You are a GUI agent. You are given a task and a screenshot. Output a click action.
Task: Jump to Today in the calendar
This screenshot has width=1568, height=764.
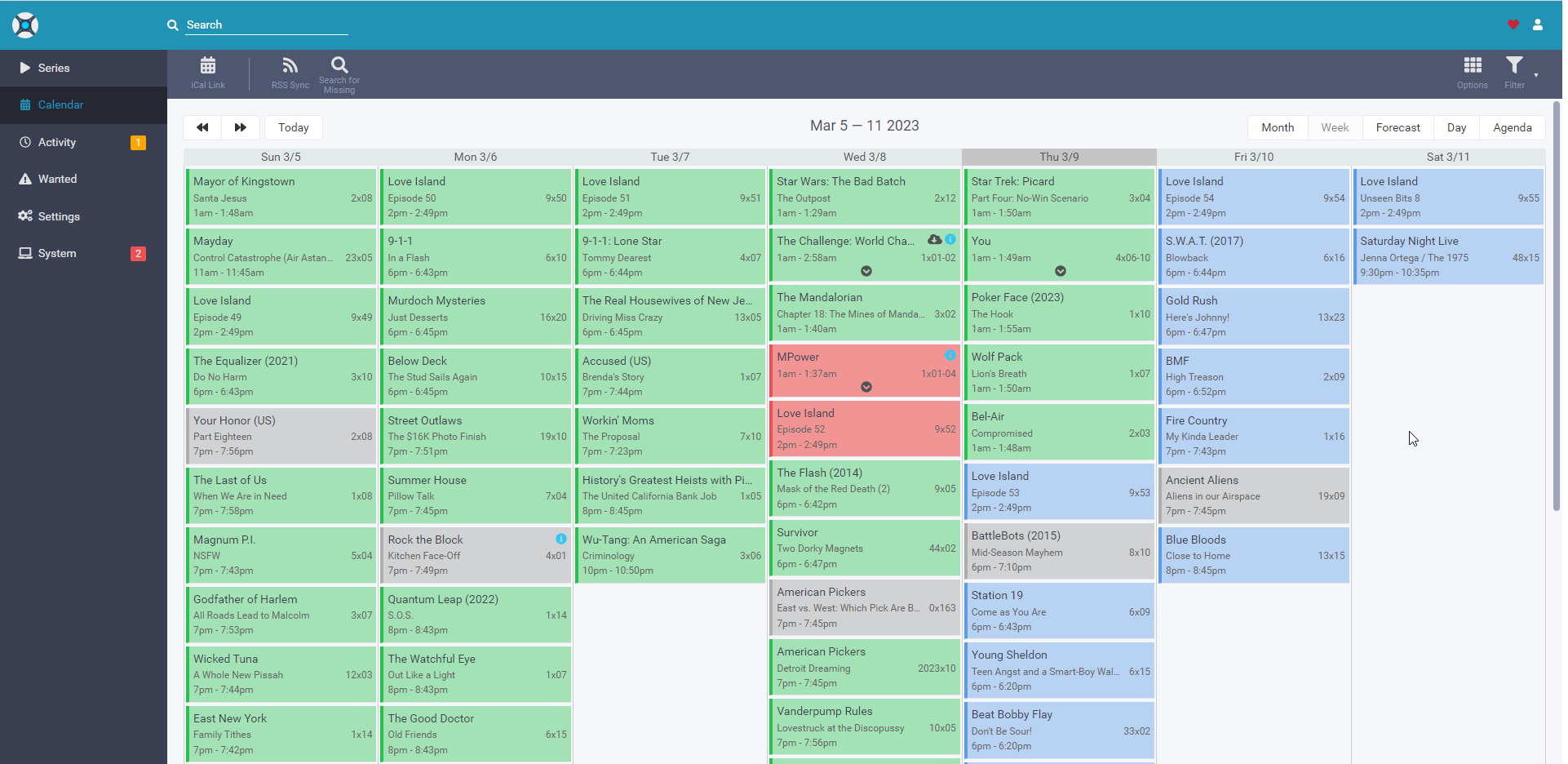tap(293, 127)
